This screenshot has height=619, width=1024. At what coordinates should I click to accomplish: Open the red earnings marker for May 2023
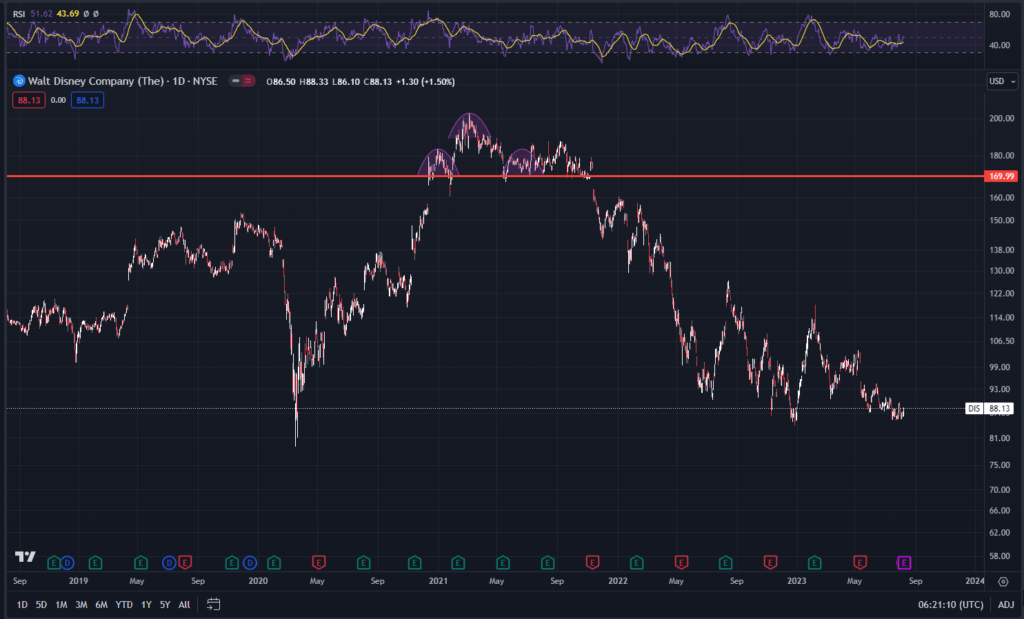860,562
